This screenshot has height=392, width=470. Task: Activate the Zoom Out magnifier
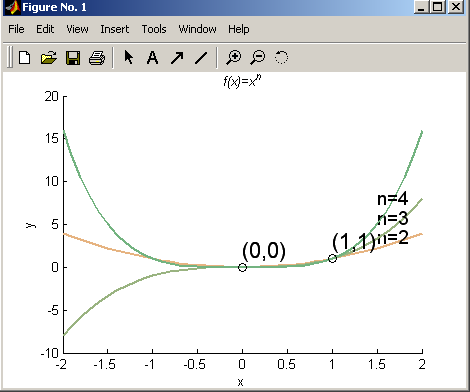tap(258, 57)
